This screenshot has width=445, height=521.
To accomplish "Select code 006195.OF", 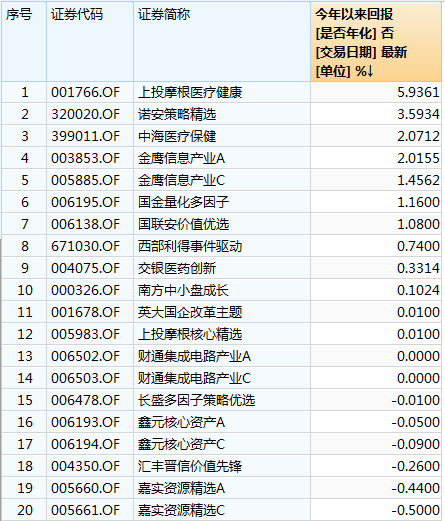I will tap(85, 202).
